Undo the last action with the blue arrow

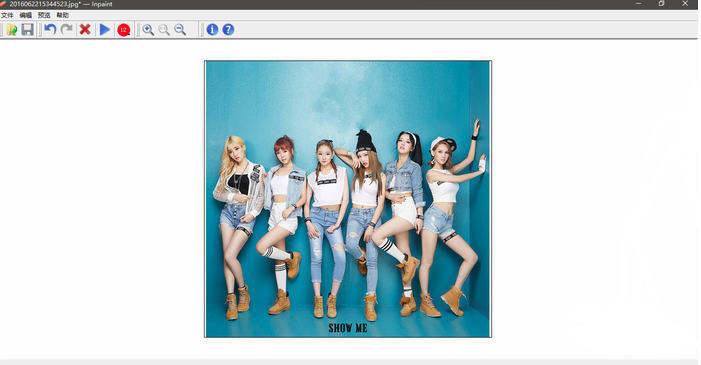coord(50,30)
